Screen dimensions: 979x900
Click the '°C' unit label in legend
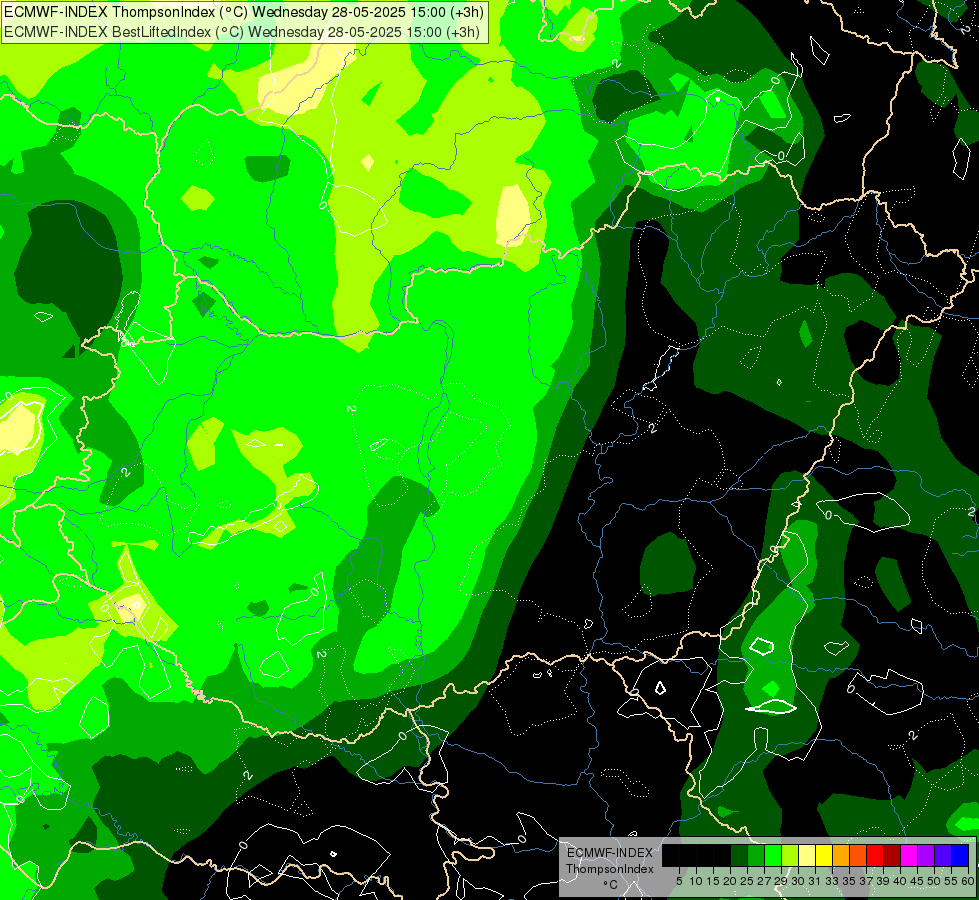611,885
